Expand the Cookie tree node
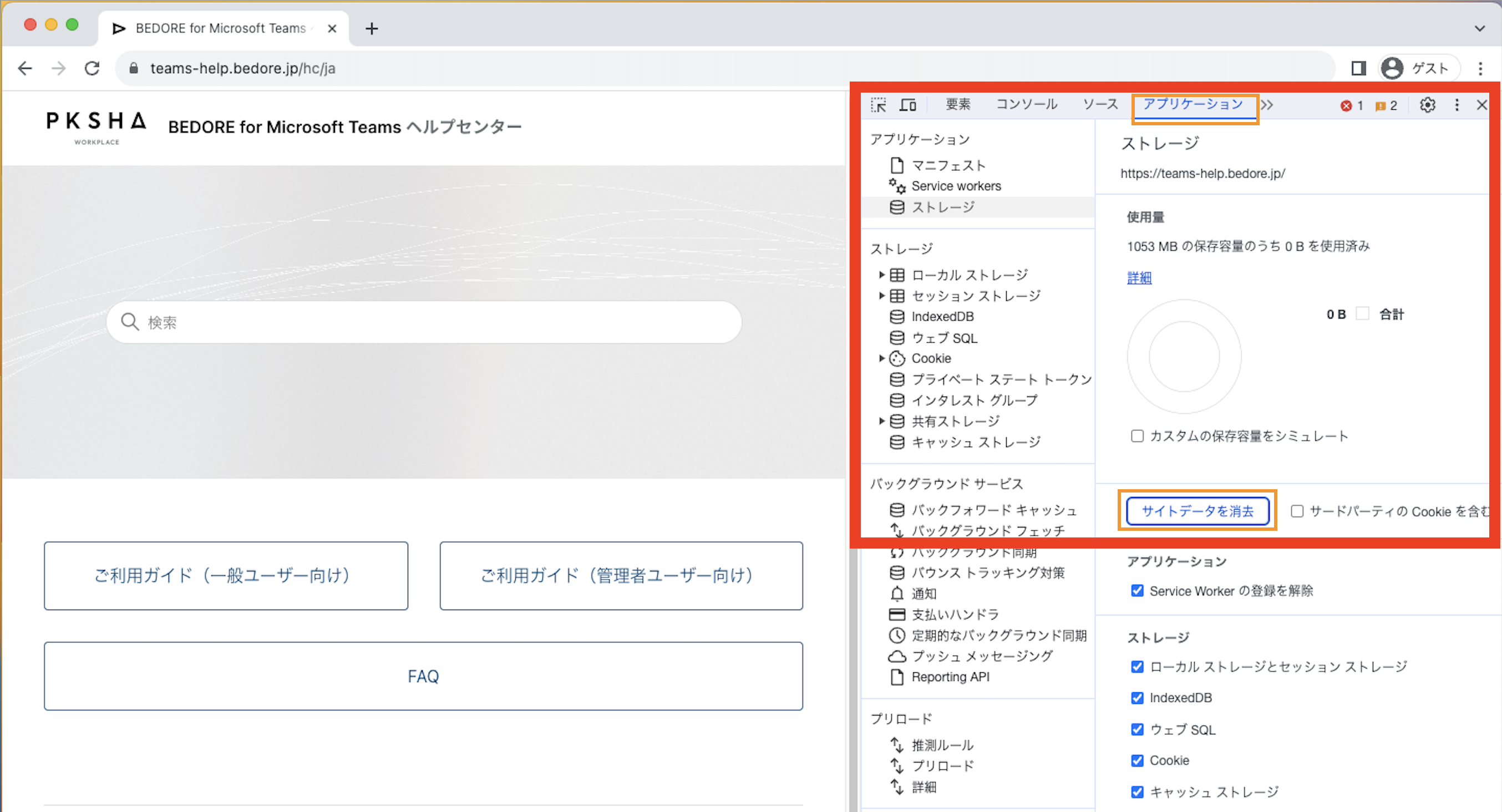Viewport: 1502px width, 812px height. point(881,358)
